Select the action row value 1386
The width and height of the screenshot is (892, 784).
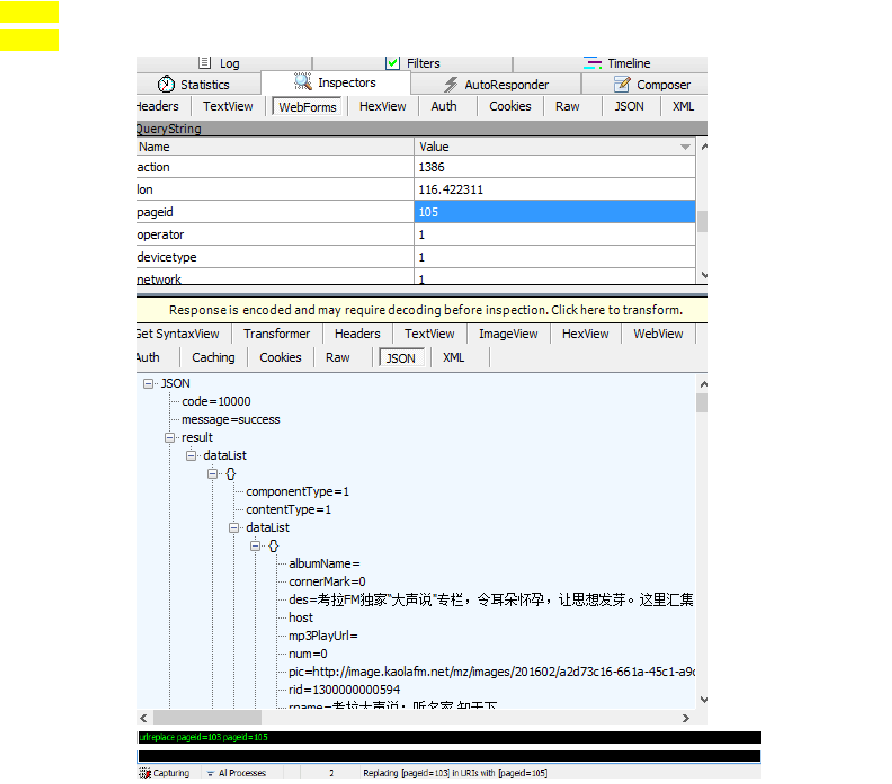555,167
